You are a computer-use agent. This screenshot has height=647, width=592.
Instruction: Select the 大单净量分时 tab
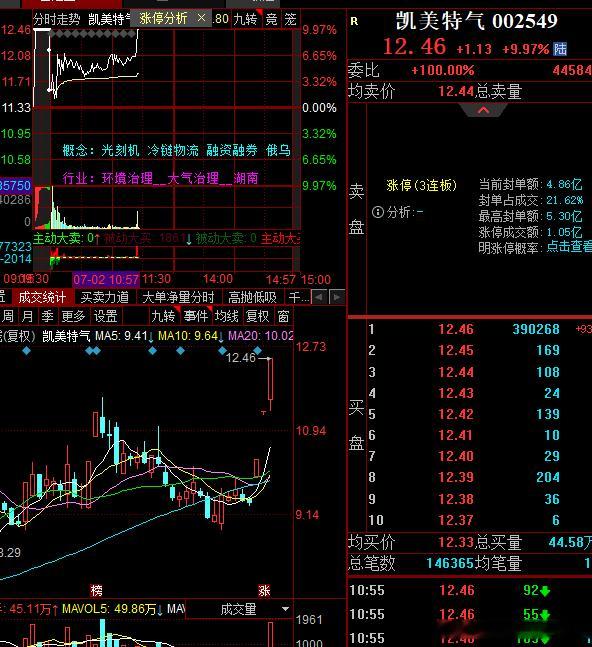[178, 297]
